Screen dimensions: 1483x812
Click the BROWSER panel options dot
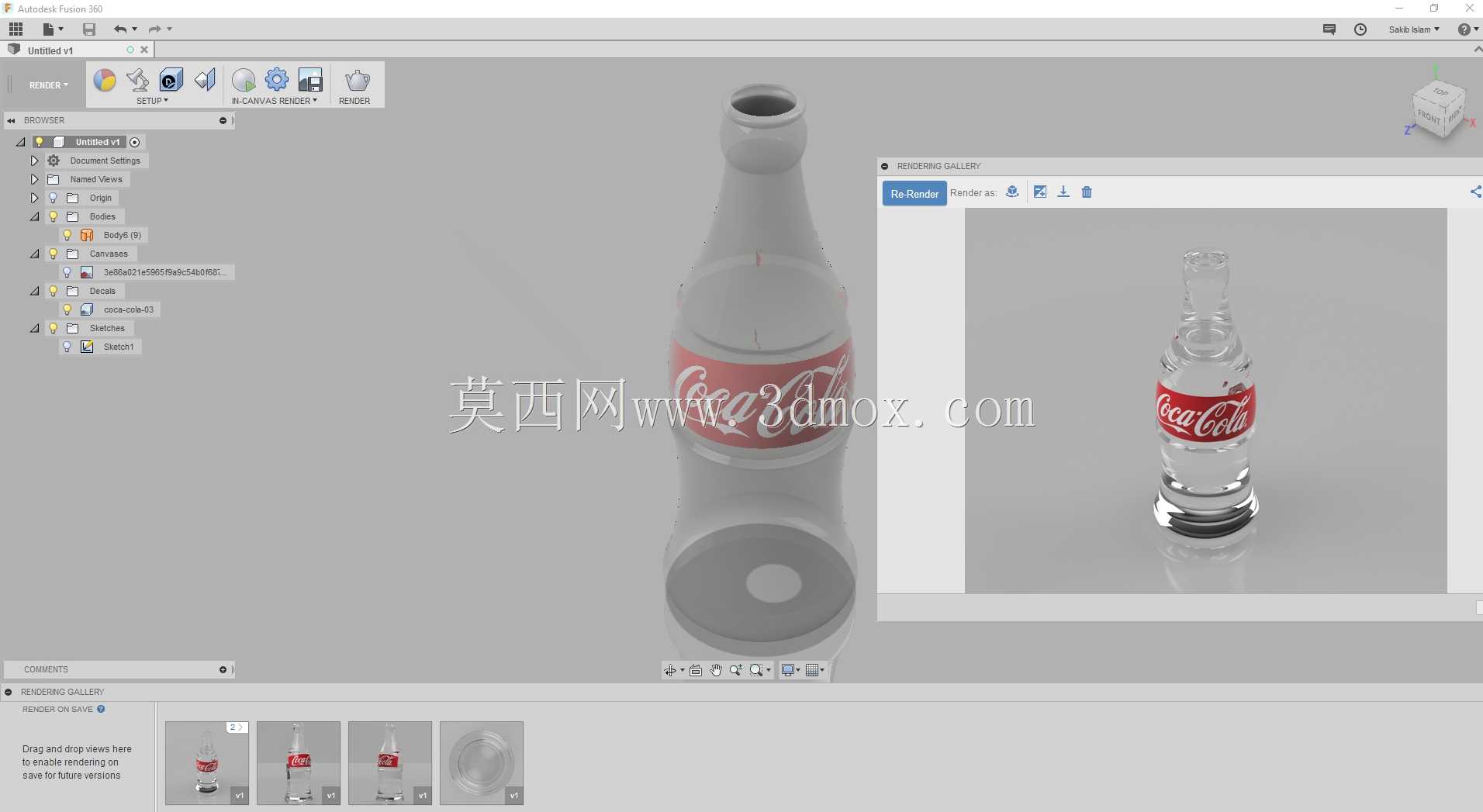(x=223, y=121)
